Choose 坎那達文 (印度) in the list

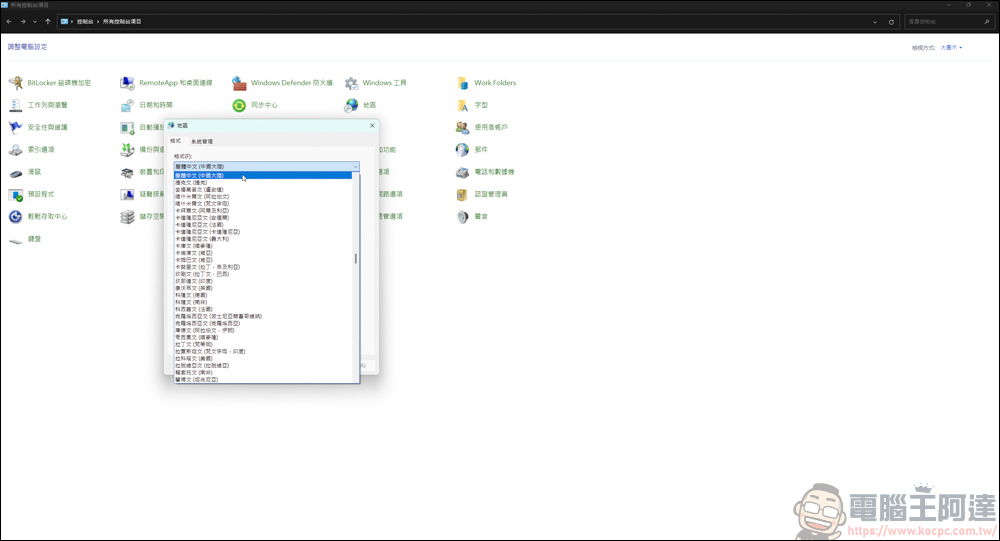263,281
